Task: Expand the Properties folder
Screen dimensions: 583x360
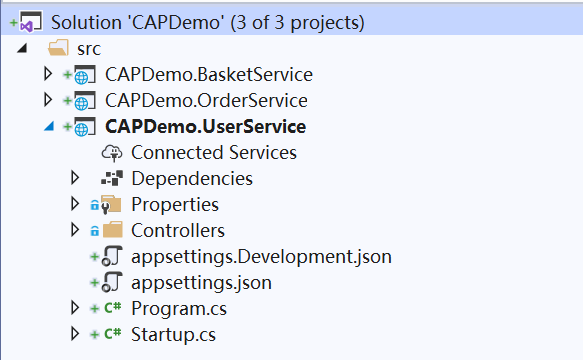Action: (x=75, y=204)
